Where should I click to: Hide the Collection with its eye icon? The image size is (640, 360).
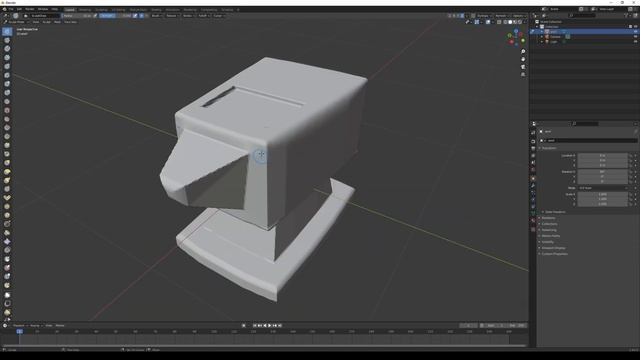[x=635, y=27]
